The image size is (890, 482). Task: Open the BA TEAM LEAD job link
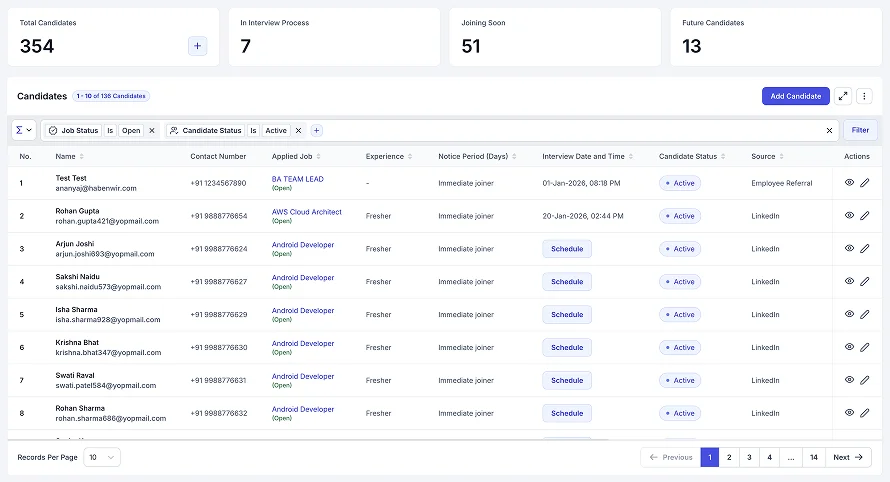point(298,179)
